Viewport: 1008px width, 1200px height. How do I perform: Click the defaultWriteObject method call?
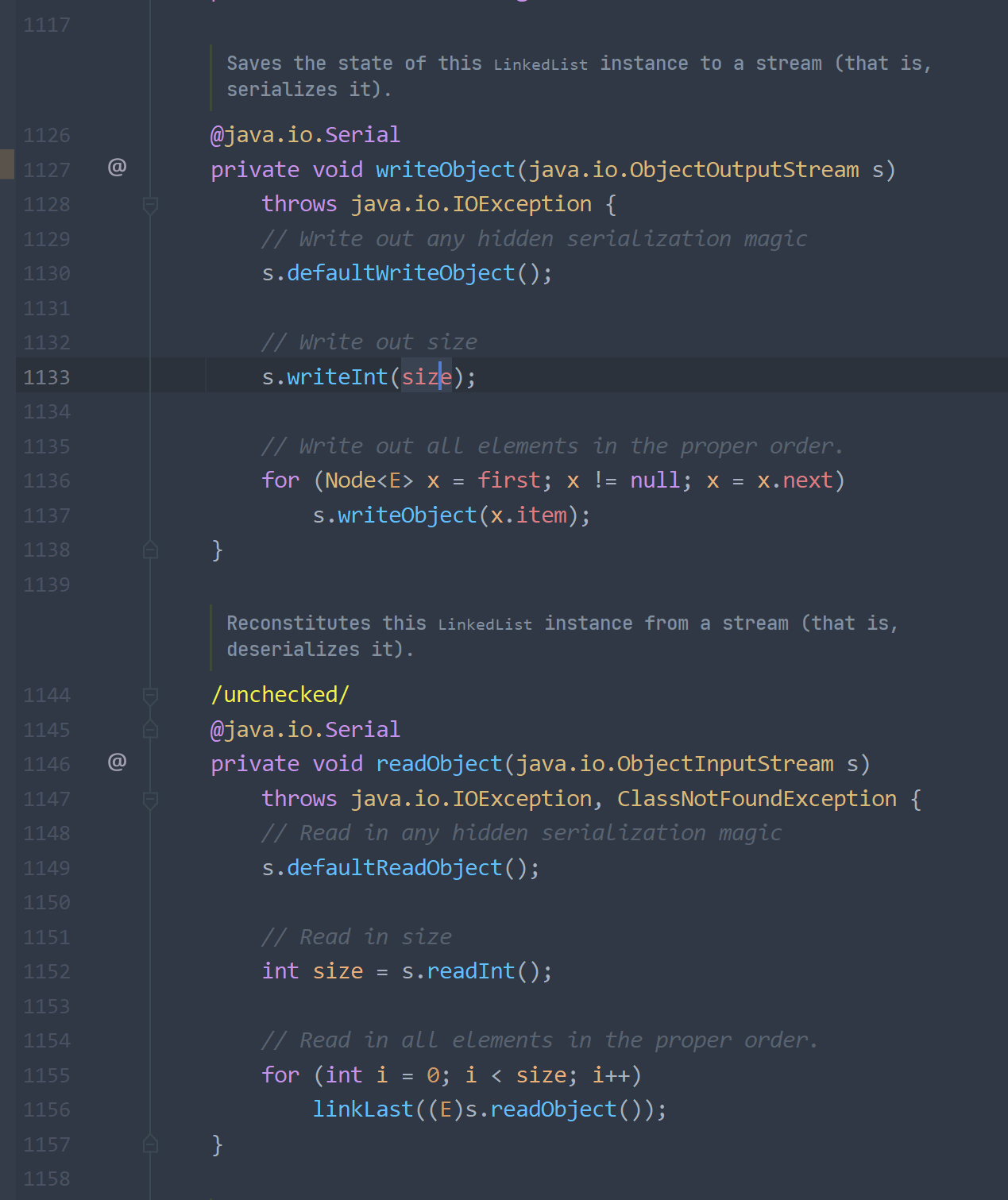[x=400, y=273]
